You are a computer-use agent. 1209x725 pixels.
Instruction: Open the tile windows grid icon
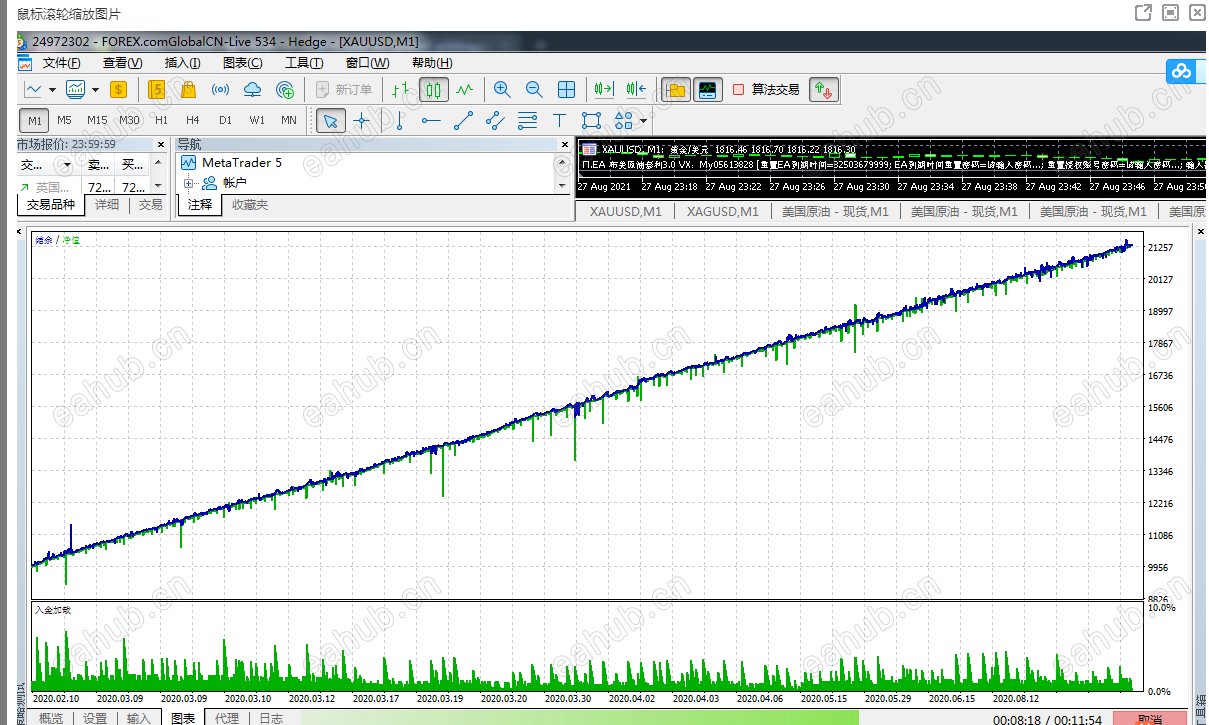click(x=566, y=89)
